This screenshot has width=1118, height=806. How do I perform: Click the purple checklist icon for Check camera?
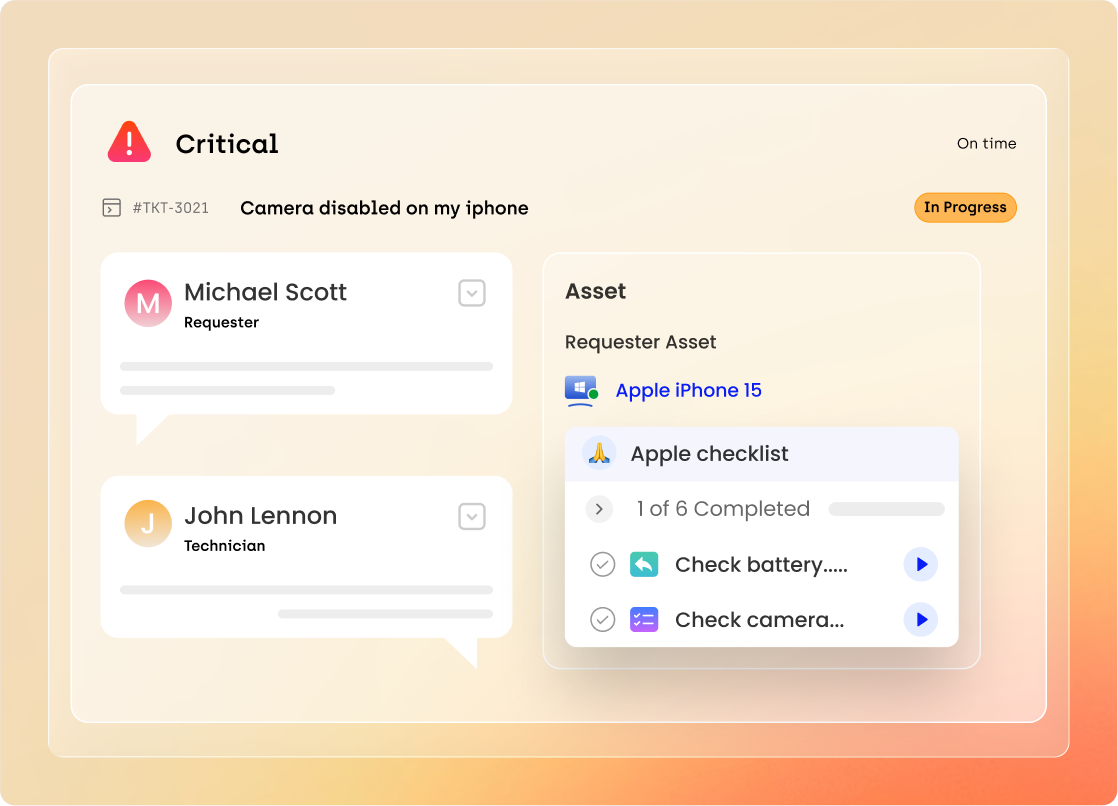pyautogui.click(x=644, y=620)
